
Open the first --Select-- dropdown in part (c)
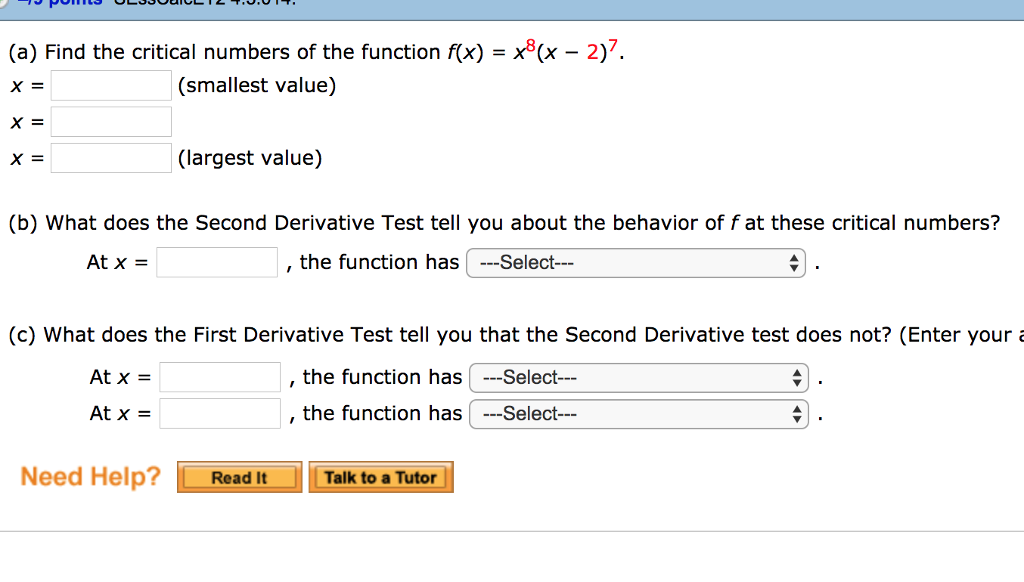(x=637, y=377)
